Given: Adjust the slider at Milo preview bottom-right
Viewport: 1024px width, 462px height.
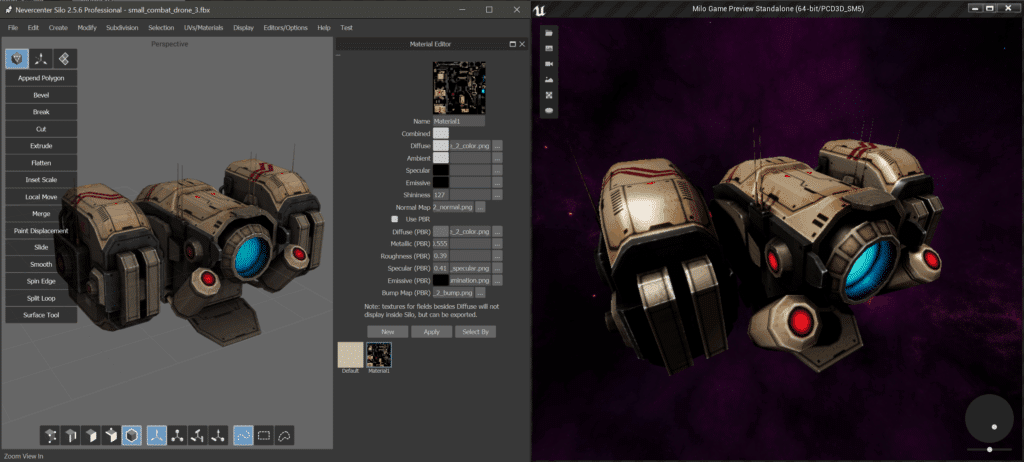Looking at the screenshot, I should click(x=990, y=450).
